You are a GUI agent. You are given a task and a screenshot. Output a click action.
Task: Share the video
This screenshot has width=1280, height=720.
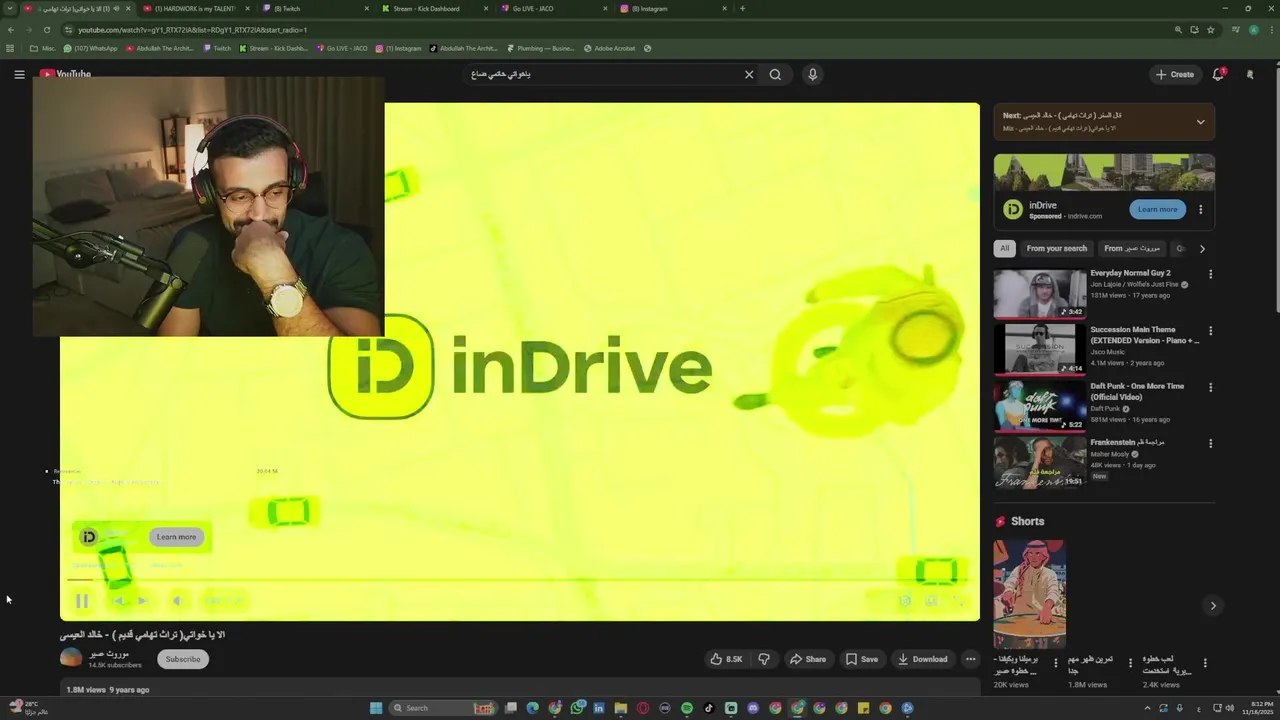point(808,659)
